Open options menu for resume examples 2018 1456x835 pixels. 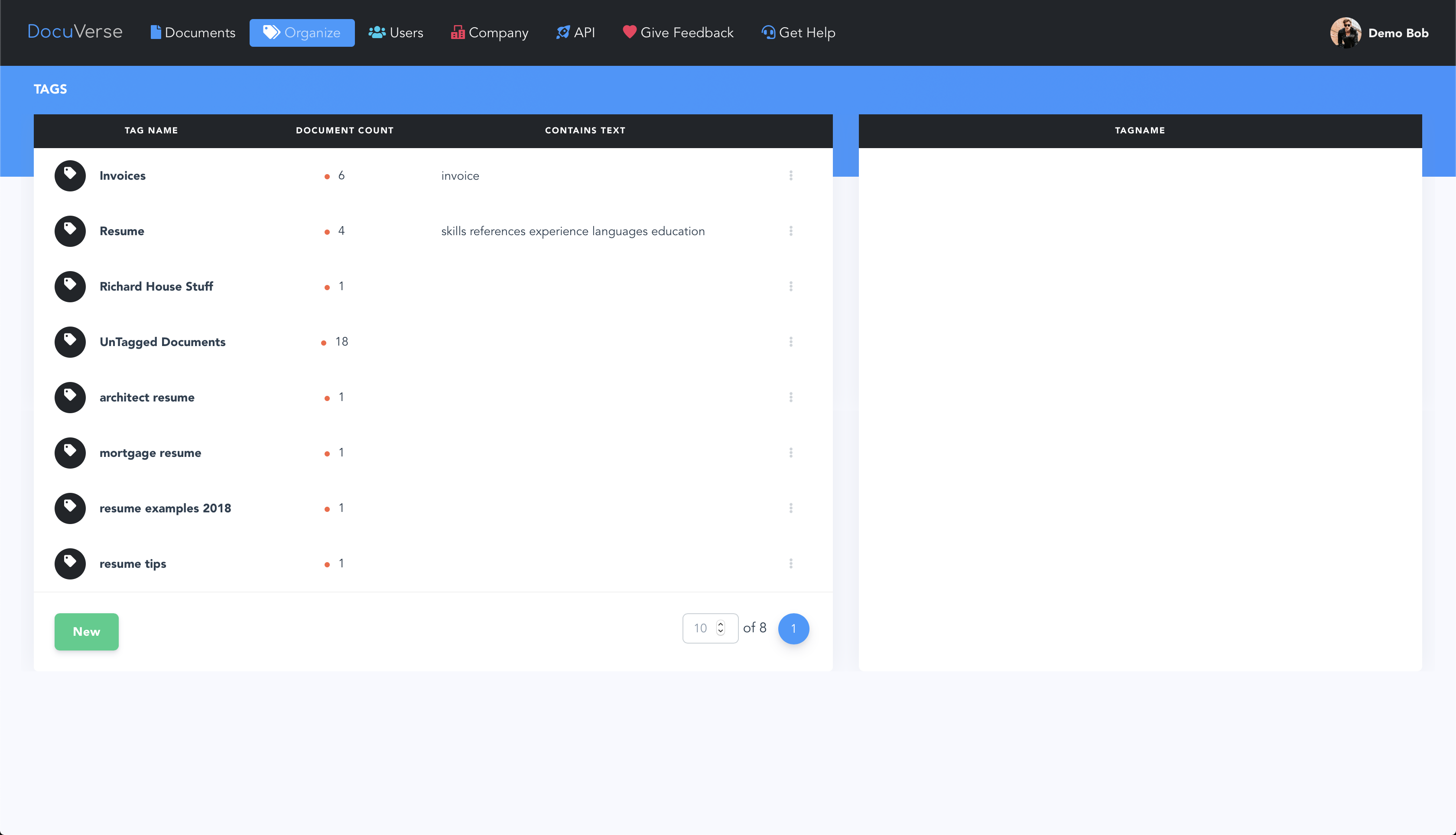[x=790, y=508]
